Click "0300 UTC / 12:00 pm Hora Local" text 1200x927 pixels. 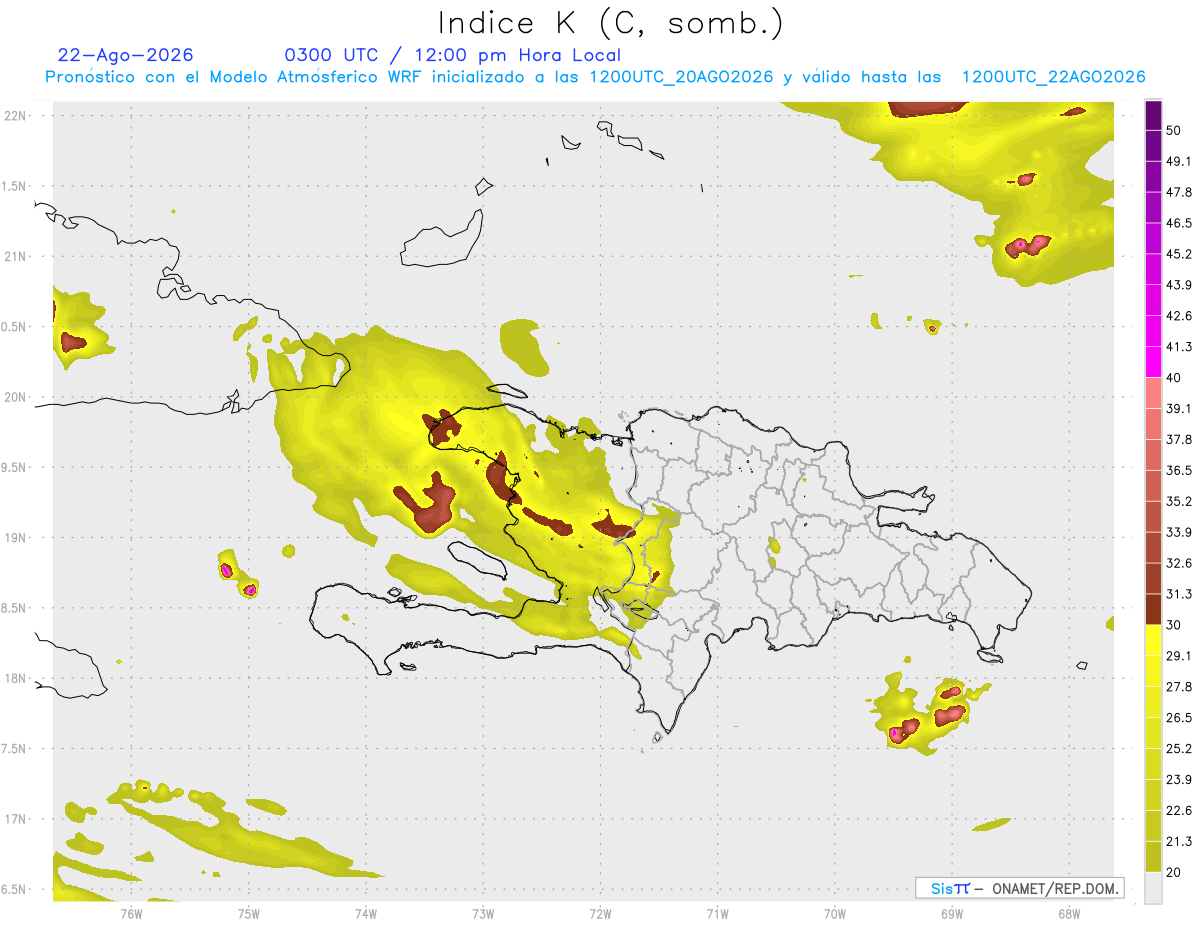tap(453, 56)
